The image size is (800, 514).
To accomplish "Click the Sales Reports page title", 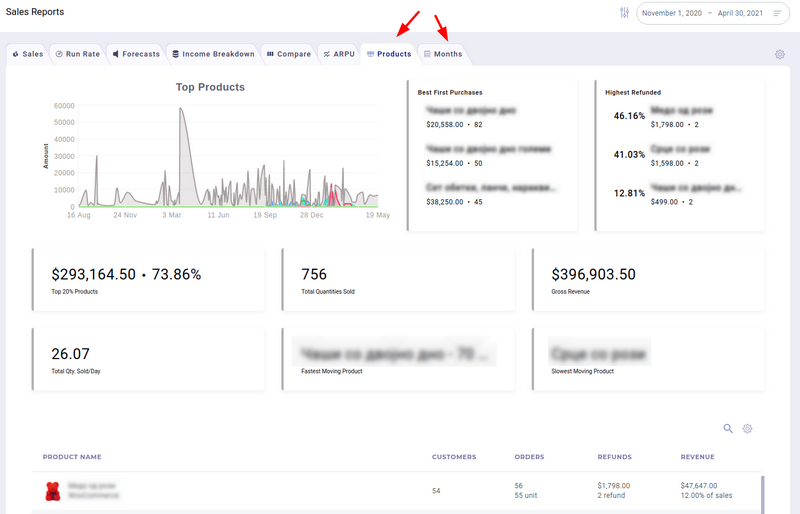I will [x=35, y=12].
